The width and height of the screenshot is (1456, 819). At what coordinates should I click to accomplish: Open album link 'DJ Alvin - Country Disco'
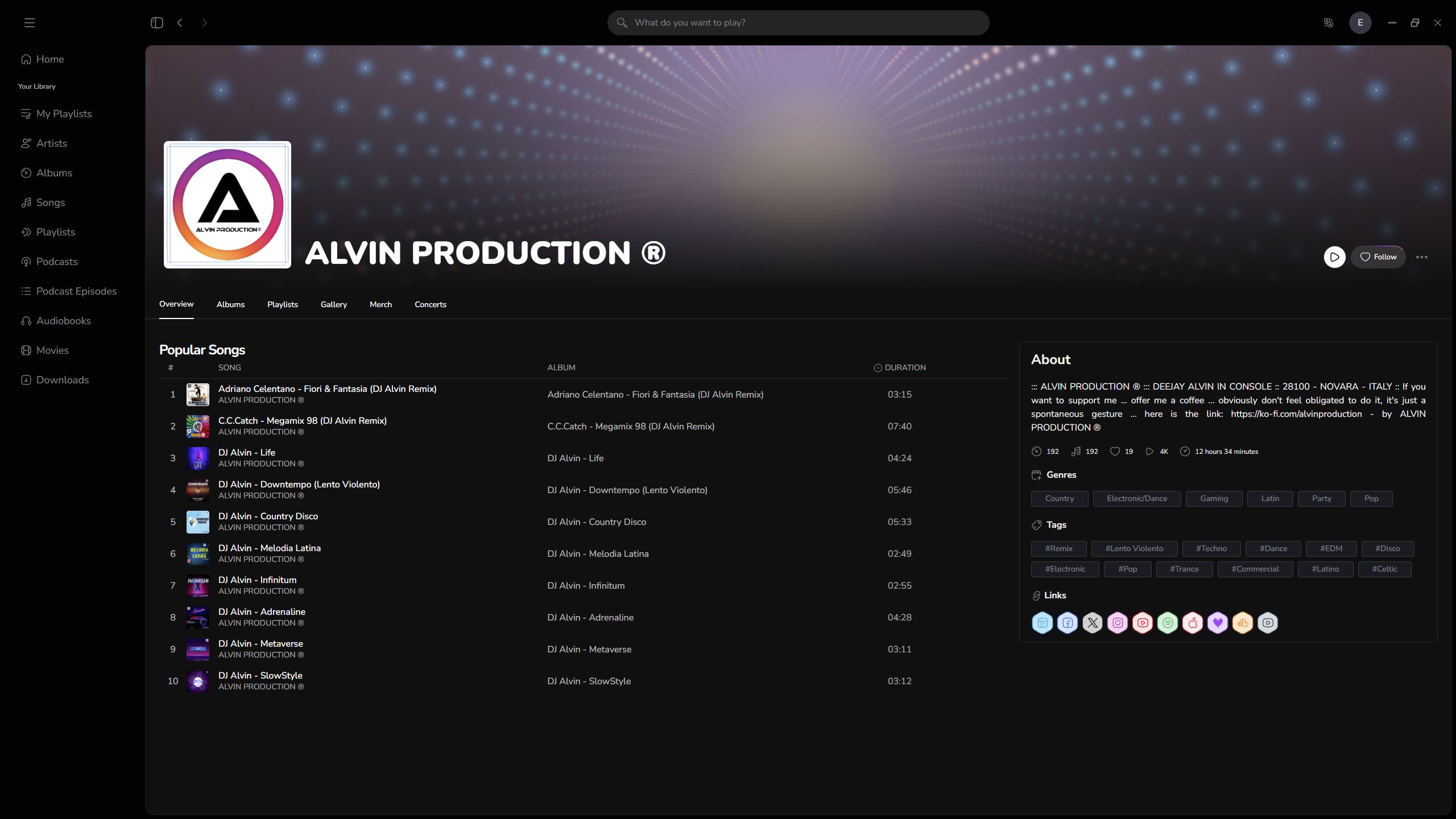[x=597, y=522]
